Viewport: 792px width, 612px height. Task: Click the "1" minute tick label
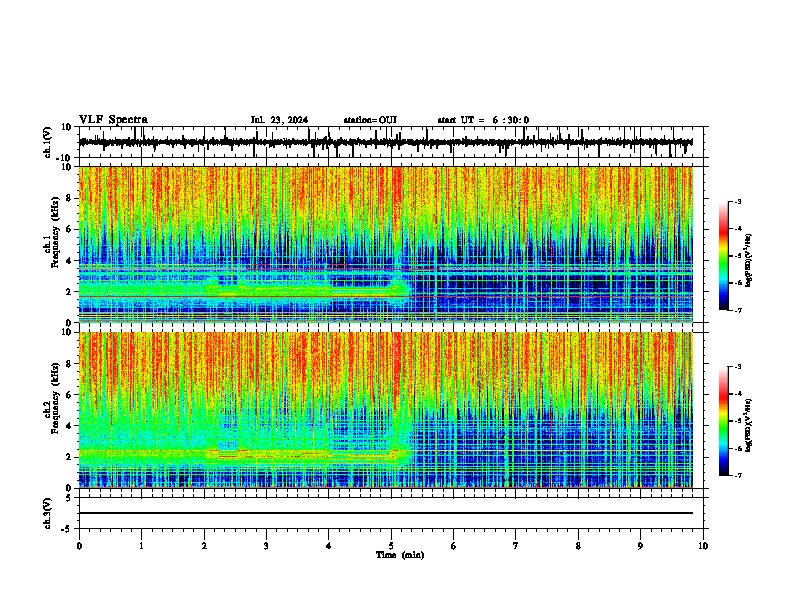[x=141, y=546]
